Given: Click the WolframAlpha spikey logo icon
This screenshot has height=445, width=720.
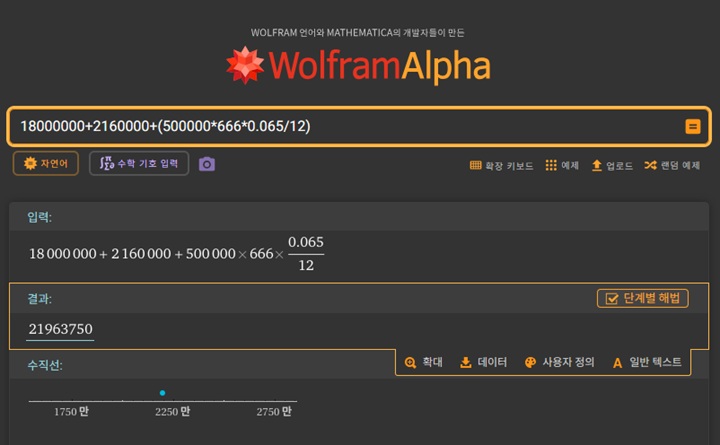Looking at the screenshot, I should (245, 65).
